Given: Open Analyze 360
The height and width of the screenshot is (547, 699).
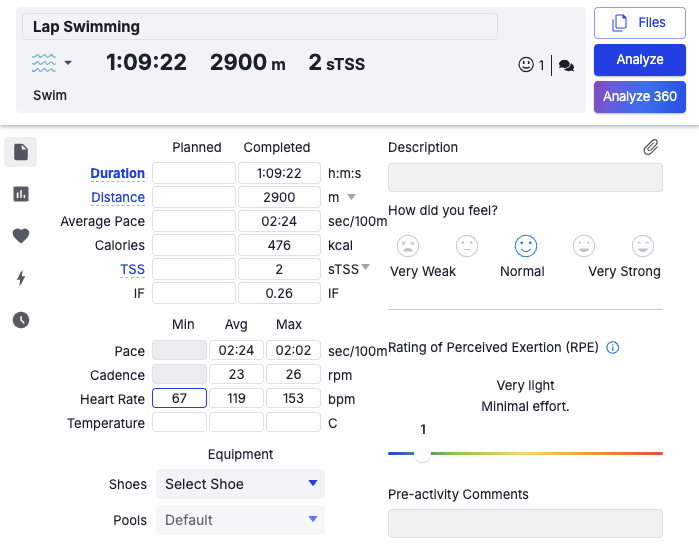Looking at the screenshot, I should pos(640,97).
